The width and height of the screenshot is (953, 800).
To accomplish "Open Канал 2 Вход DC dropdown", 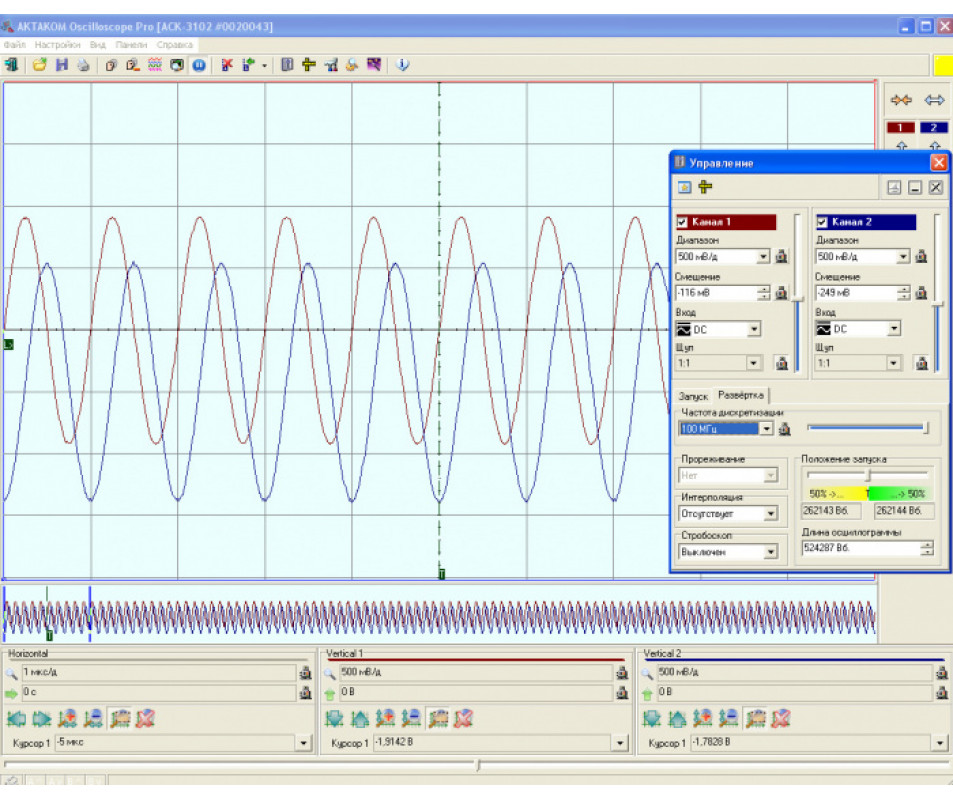I will pos(893,329).
